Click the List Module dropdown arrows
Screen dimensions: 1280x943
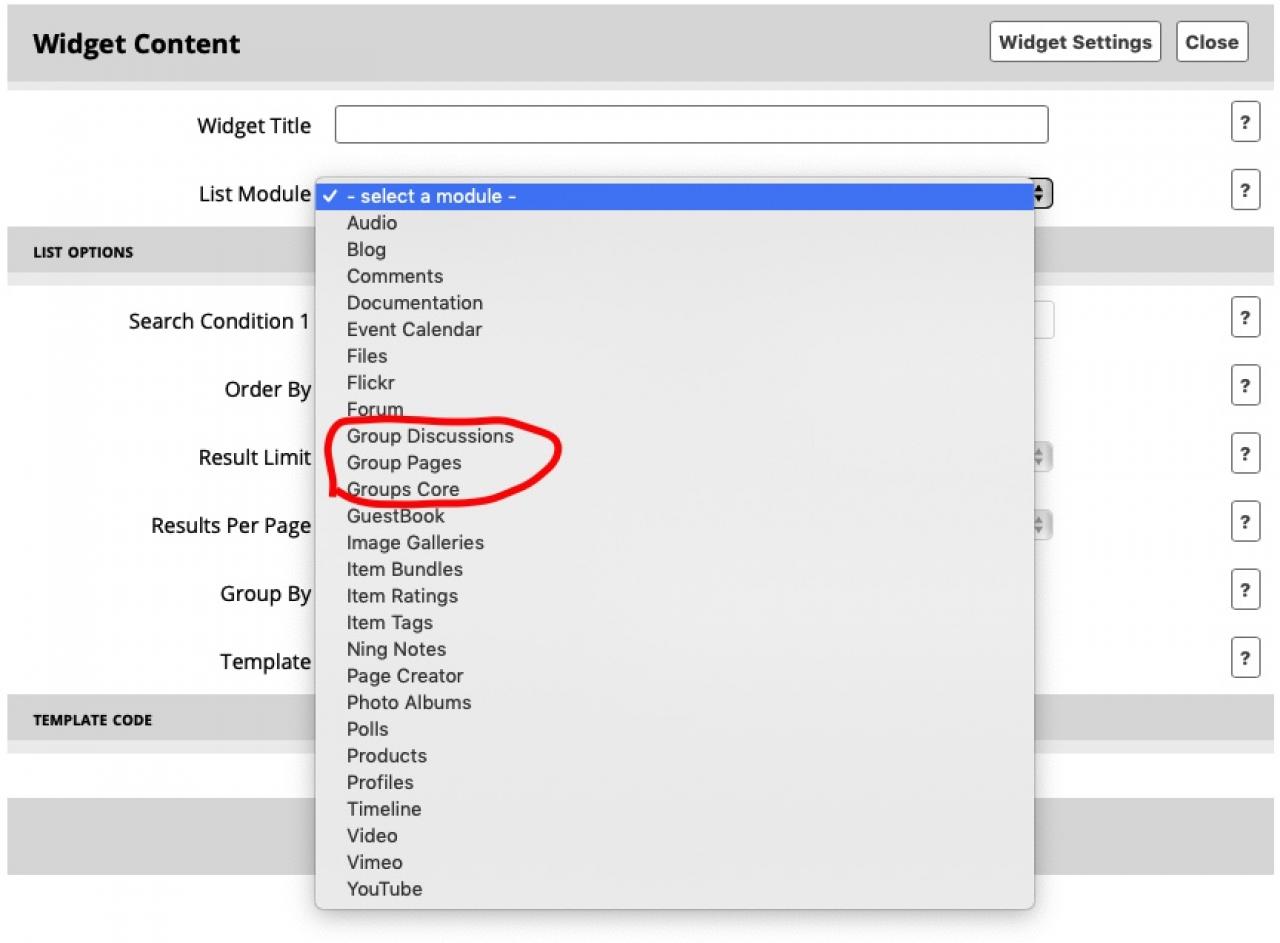pos(1041,194)
